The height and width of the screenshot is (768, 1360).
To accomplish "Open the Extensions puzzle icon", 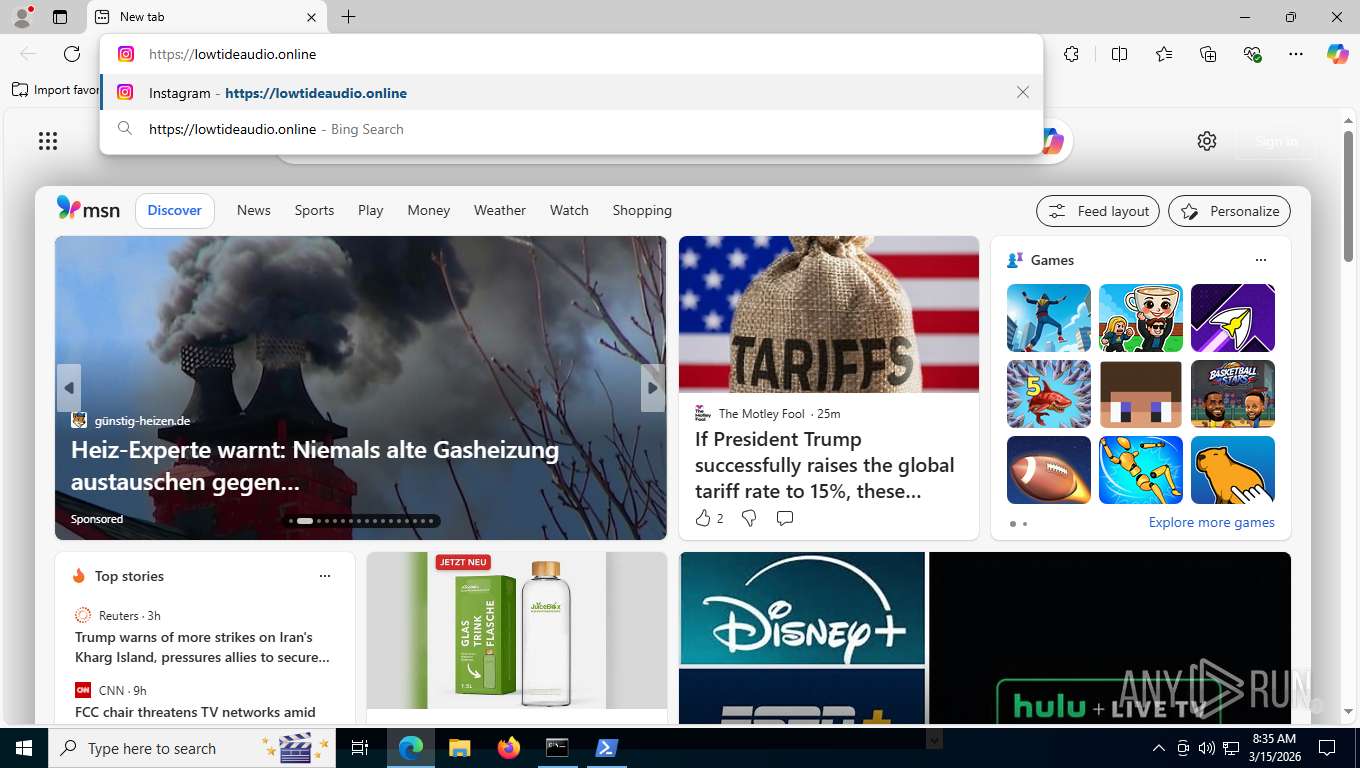I will click(x=1071, y=54).
